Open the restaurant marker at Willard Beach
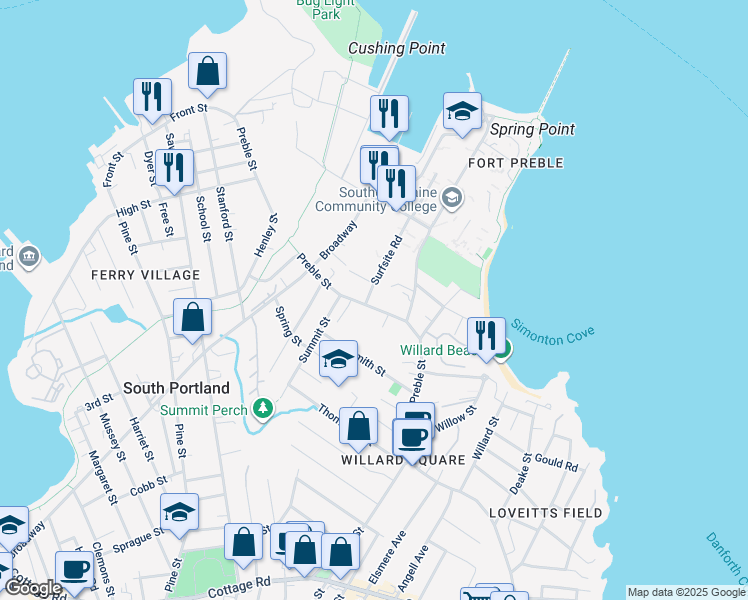The image size is (748, 600). 486,335
